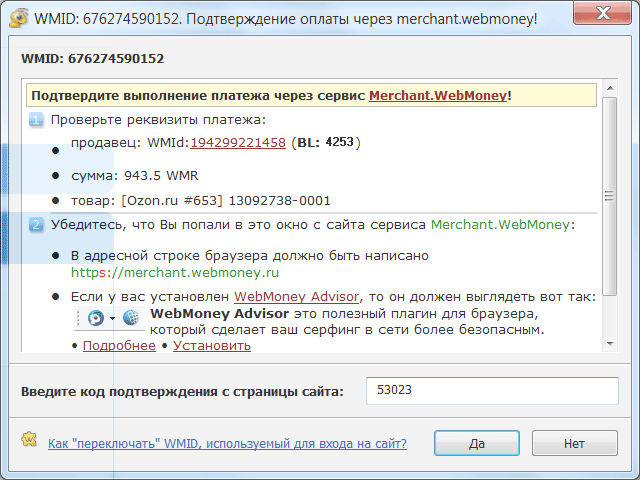Open the link about switching WMID
The height and width of the screenshot is (480, 640).
pos(227,444)
